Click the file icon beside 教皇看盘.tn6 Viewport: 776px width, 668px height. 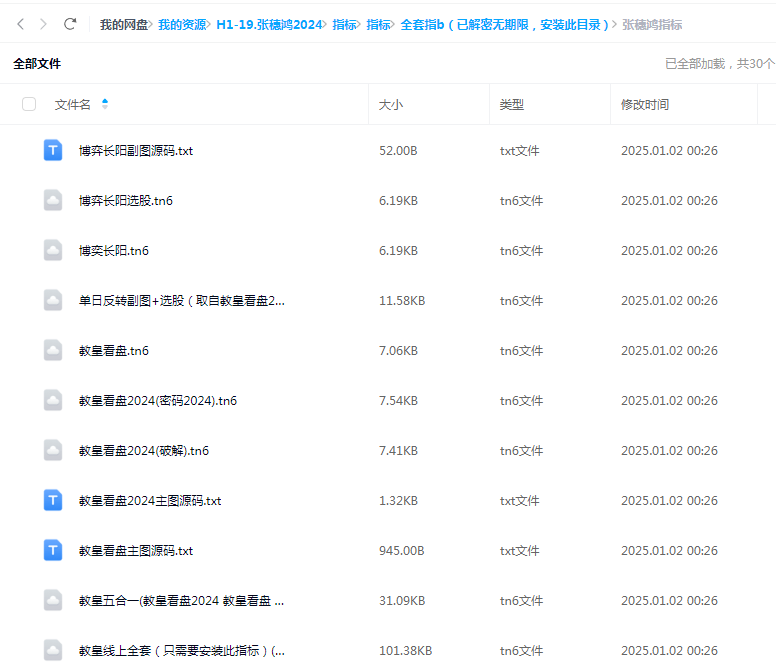tap(53, 351)
